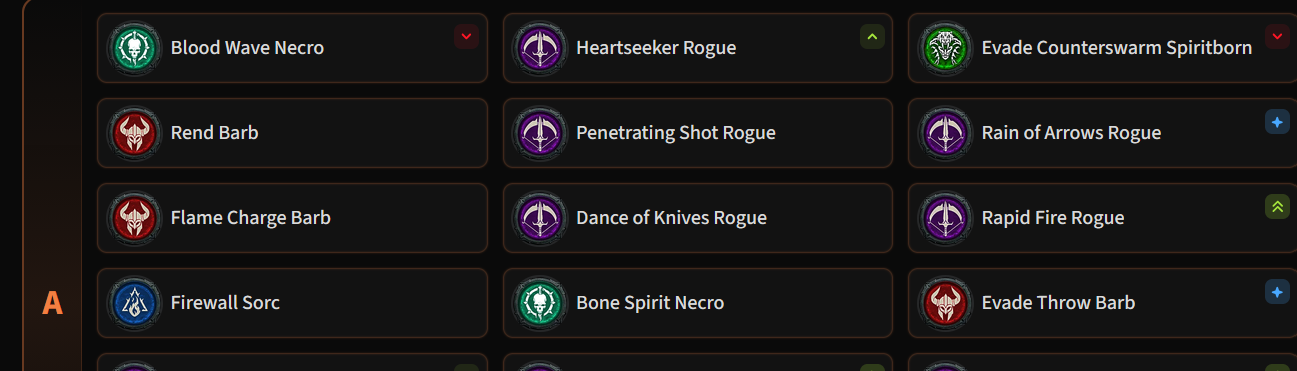Screen dimensions: 1297x371
Task: Click green up arrow on Heartseeker Rogue
Action: 872,37
